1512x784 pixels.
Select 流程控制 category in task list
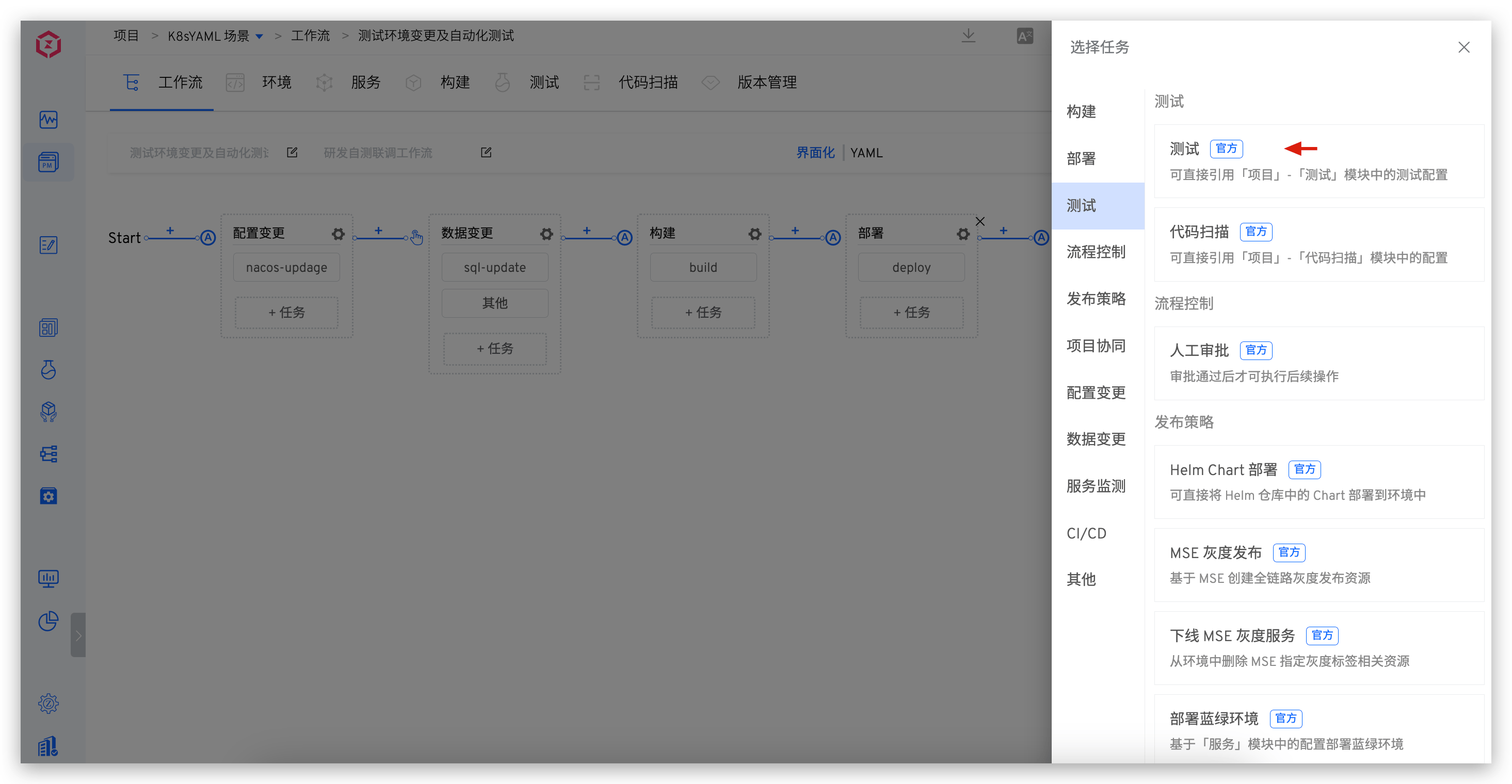[1096, 252]
